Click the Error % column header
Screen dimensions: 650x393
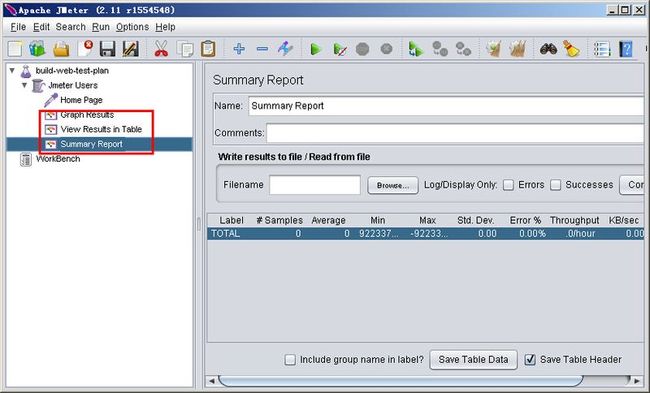pyautogui.click(x=525, y=221)
